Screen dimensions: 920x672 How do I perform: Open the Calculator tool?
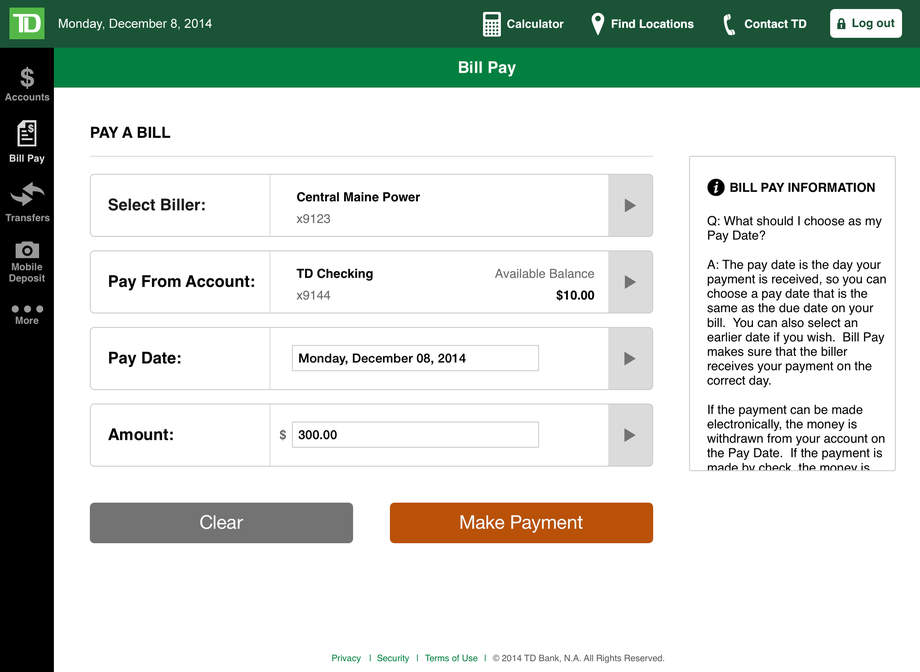point(523,24)
